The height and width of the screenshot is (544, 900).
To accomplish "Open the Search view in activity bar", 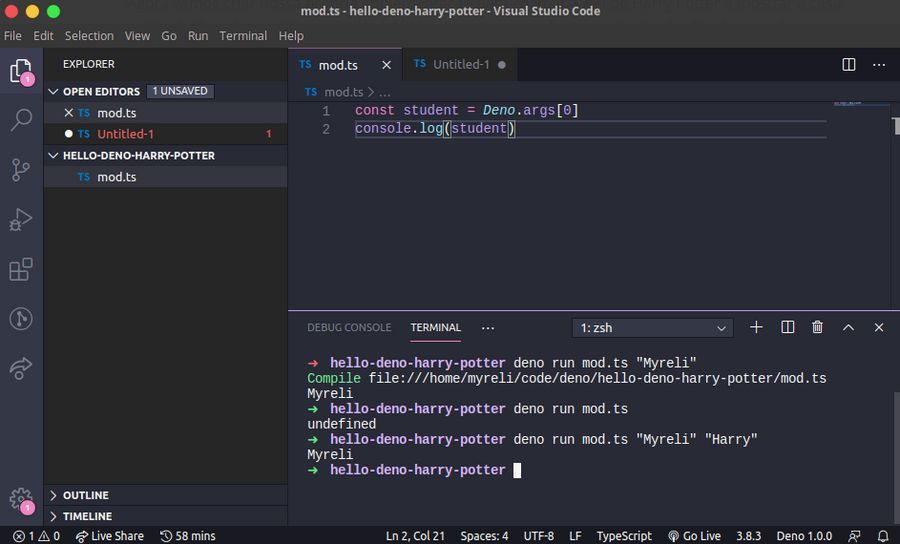I will click(21, 120).
